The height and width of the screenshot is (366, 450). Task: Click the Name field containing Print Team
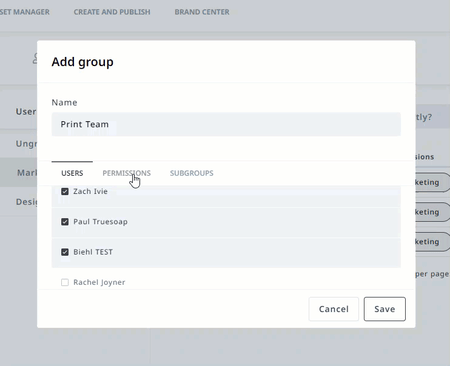(x=226, y=124)
